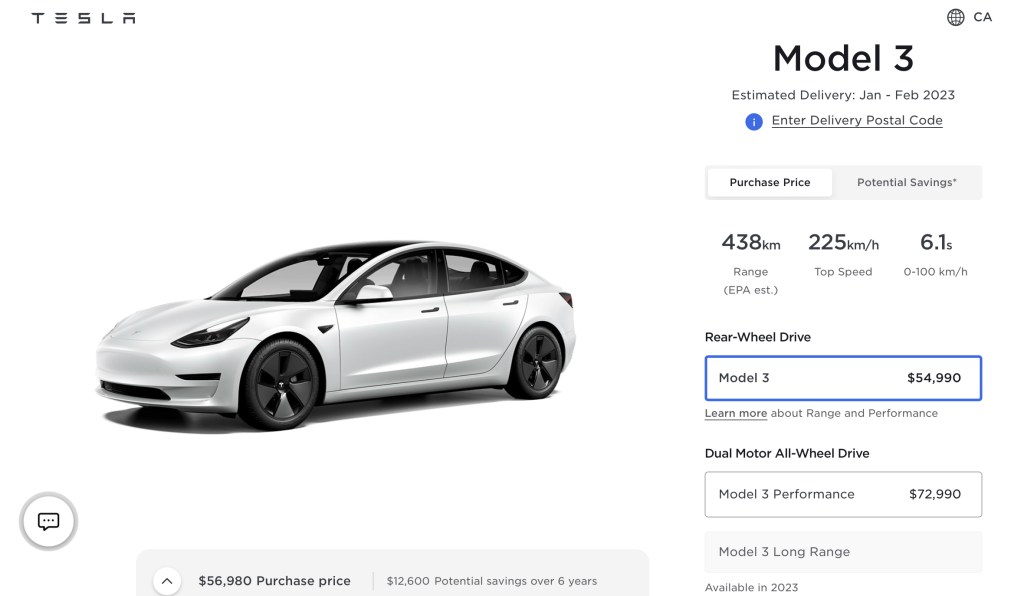Click the $12,600 Potential savings text
Image resolution: width=1024 pixels, height=596 pixels.
pyautogui.click(x=491, y=580)
